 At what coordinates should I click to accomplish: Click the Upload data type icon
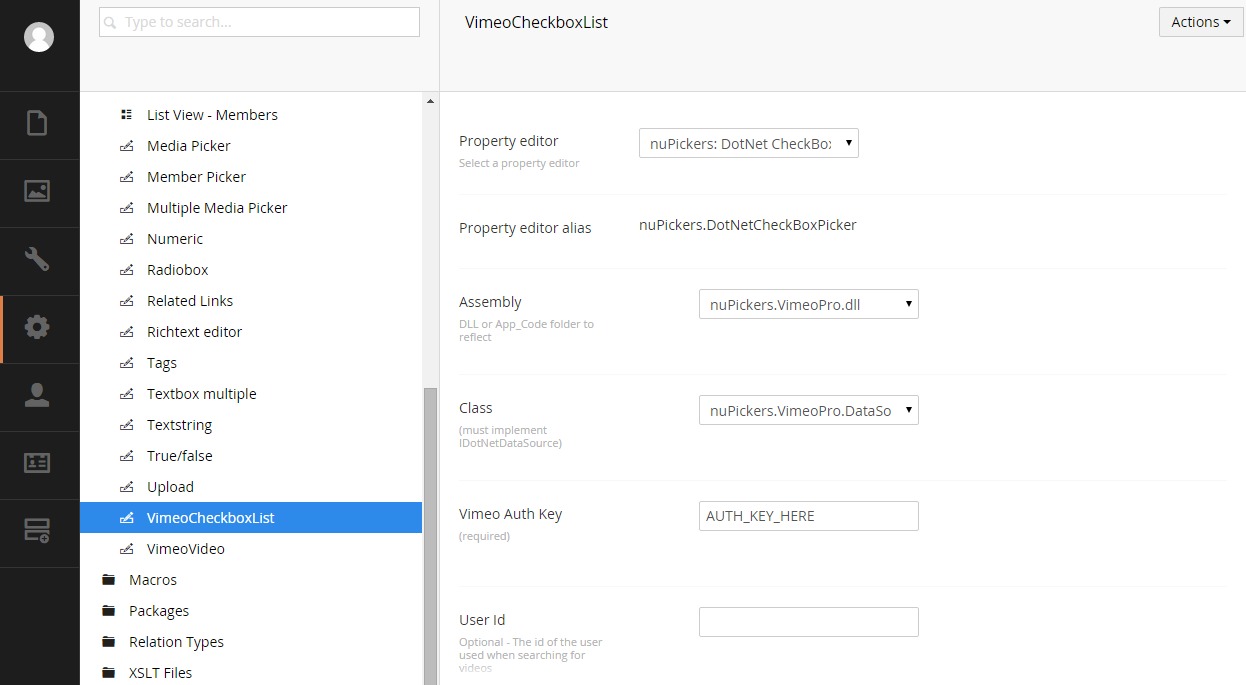126,487
